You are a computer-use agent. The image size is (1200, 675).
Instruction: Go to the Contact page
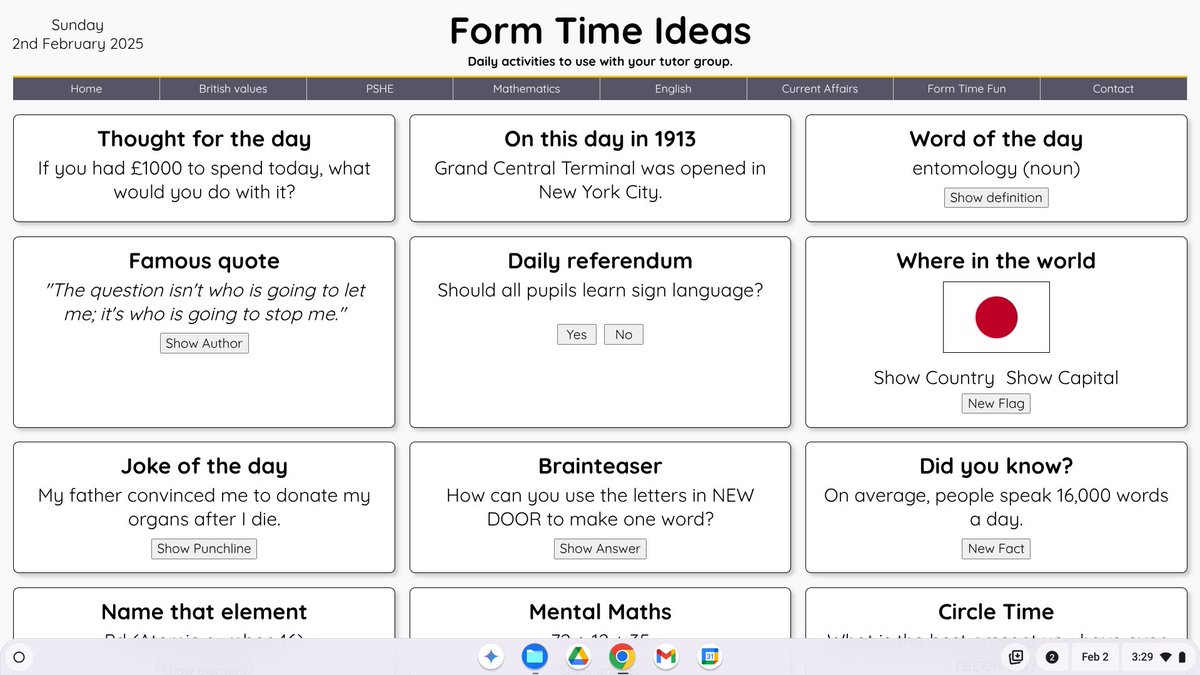(1113, 88)
